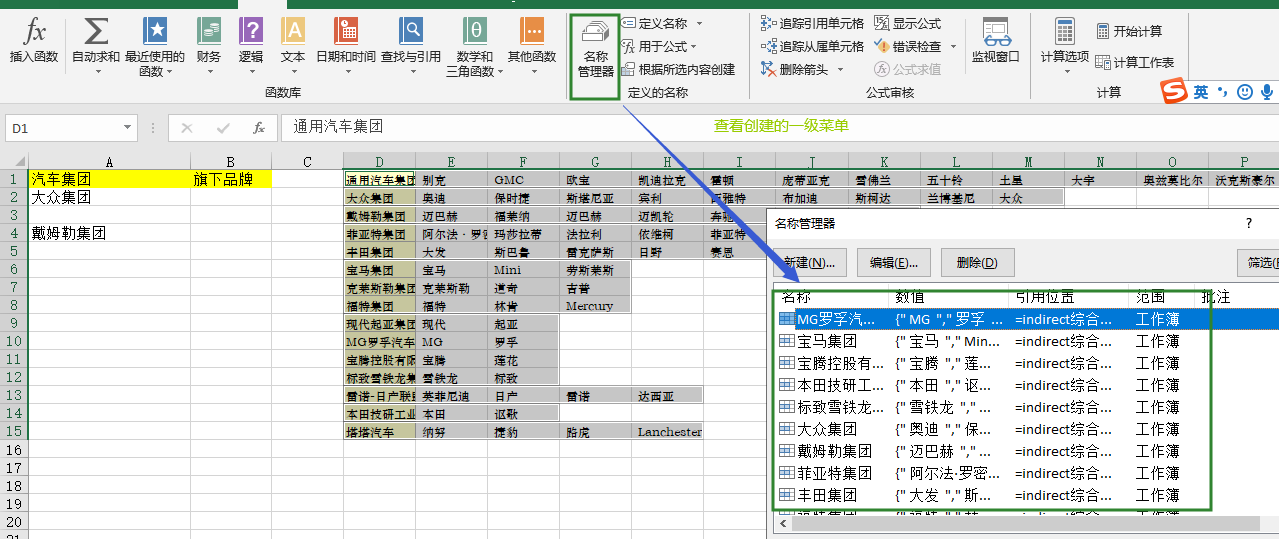1279x539 pixels.
Task: Click the Sogou IME microphone icon
Action: [1267, 92]
